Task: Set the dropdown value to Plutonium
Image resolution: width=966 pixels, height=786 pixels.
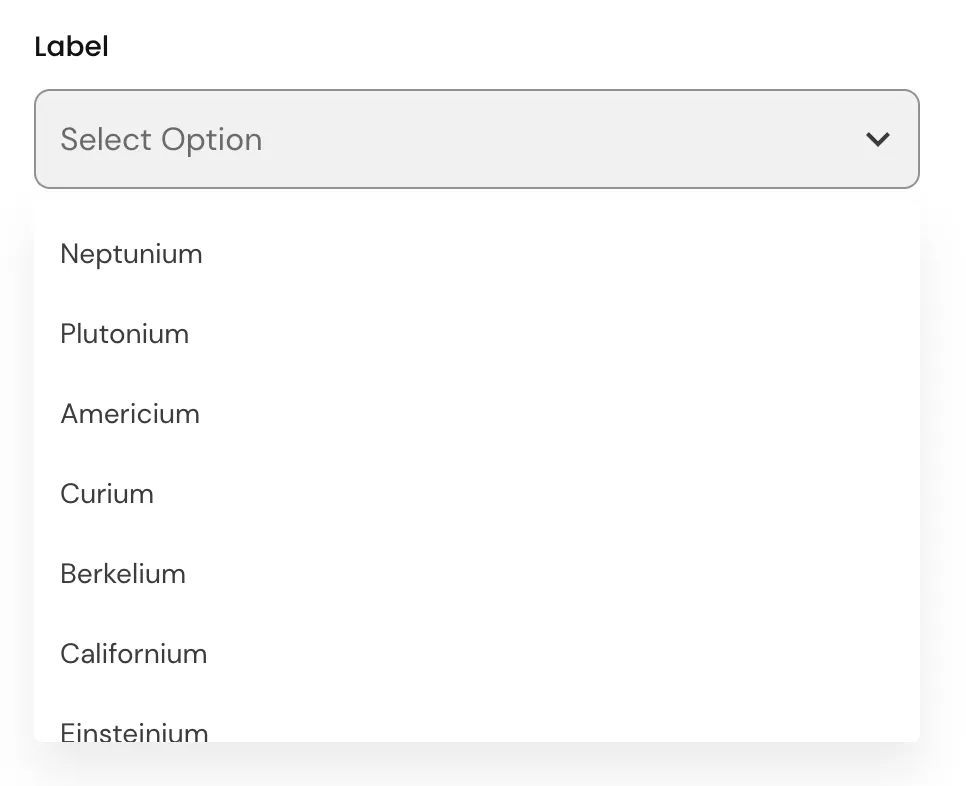Action: coord(124,334)
